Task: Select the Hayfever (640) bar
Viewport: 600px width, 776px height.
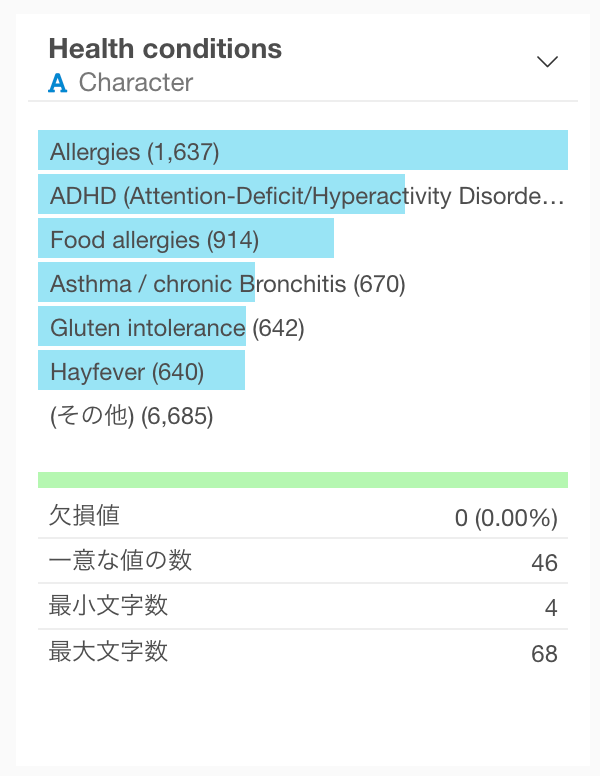Action: [x=141, y=370]
